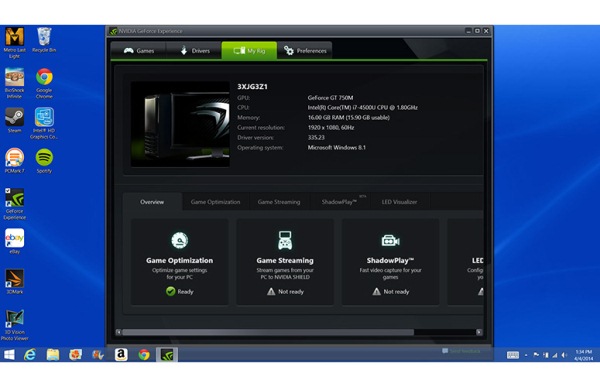
Task: Open Metro Last Light desktop icon
Action: (x=15, y=43)
